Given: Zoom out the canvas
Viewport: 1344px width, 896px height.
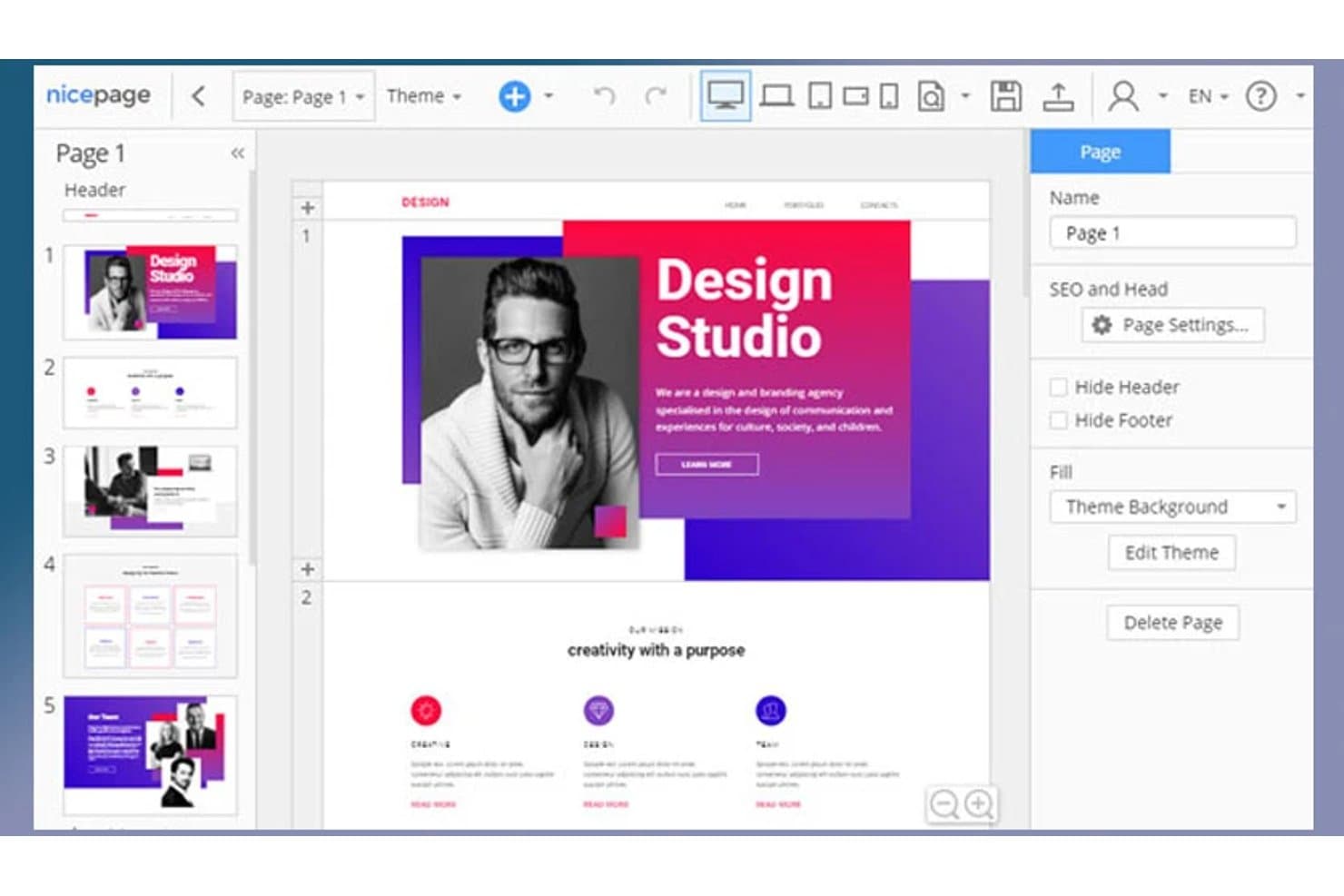Looking at the screenshot, I should 944,804.
